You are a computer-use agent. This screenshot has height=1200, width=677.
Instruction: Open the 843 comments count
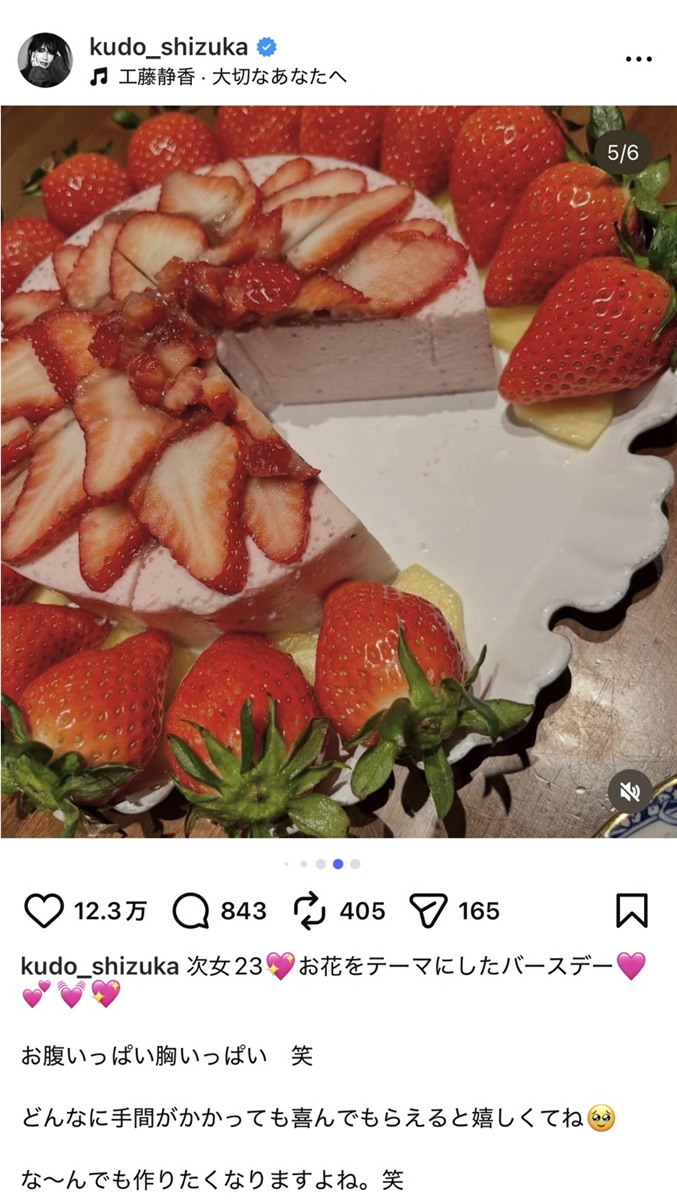(x=243, y=911)
